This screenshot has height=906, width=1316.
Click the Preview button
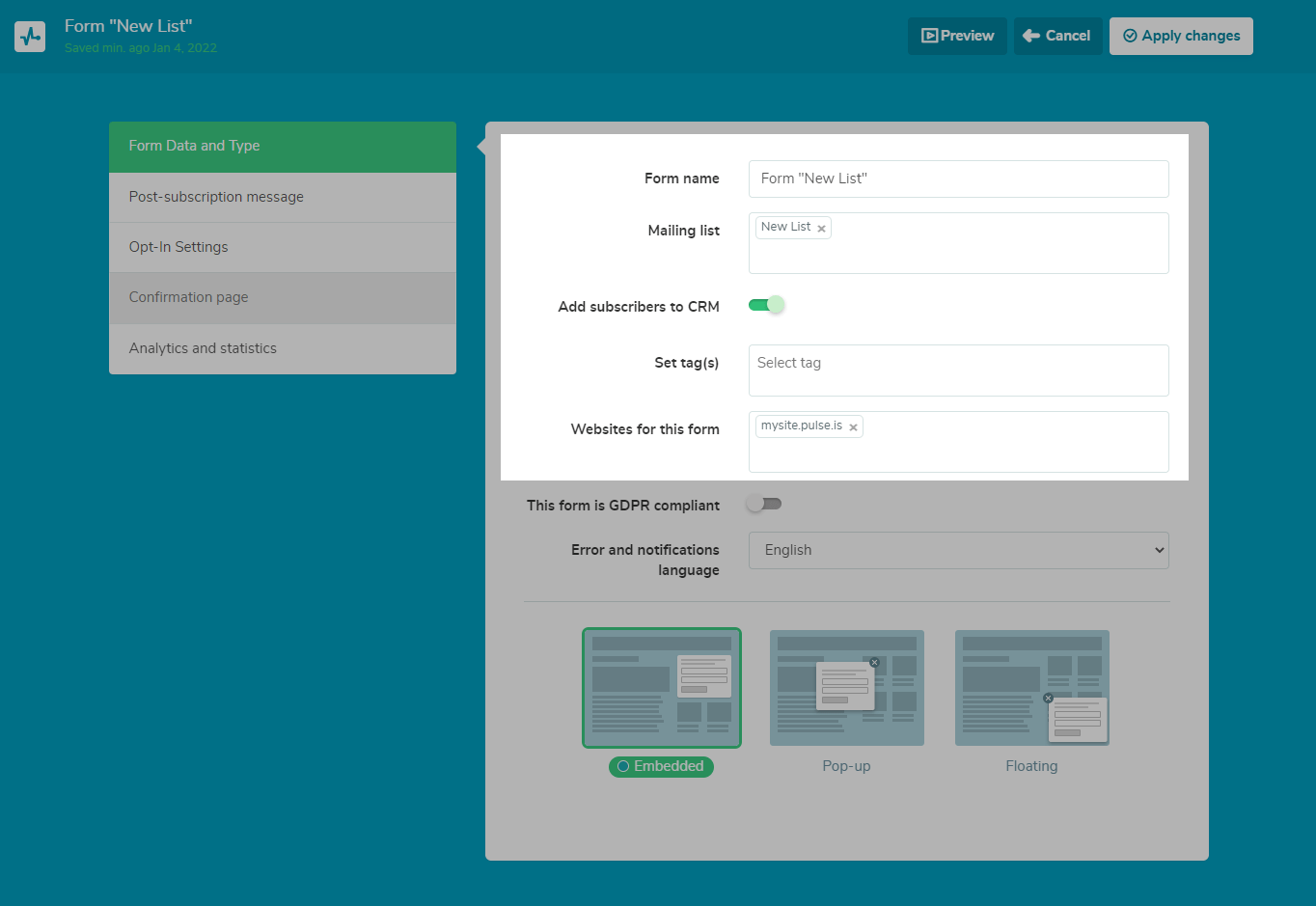pos(957,36)
